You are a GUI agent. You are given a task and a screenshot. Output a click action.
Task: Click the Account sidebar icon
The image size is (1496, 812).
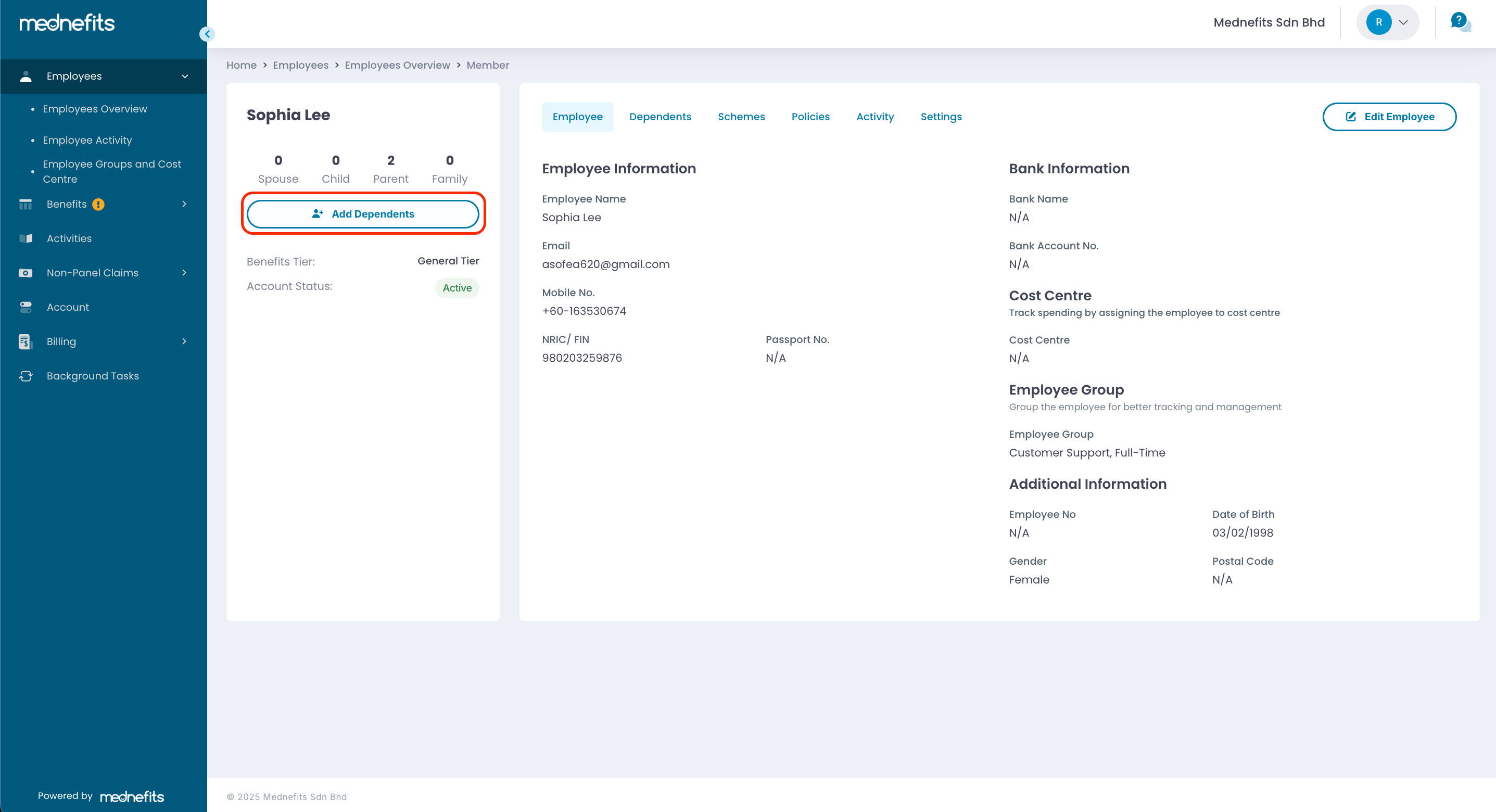pos(26,307)
